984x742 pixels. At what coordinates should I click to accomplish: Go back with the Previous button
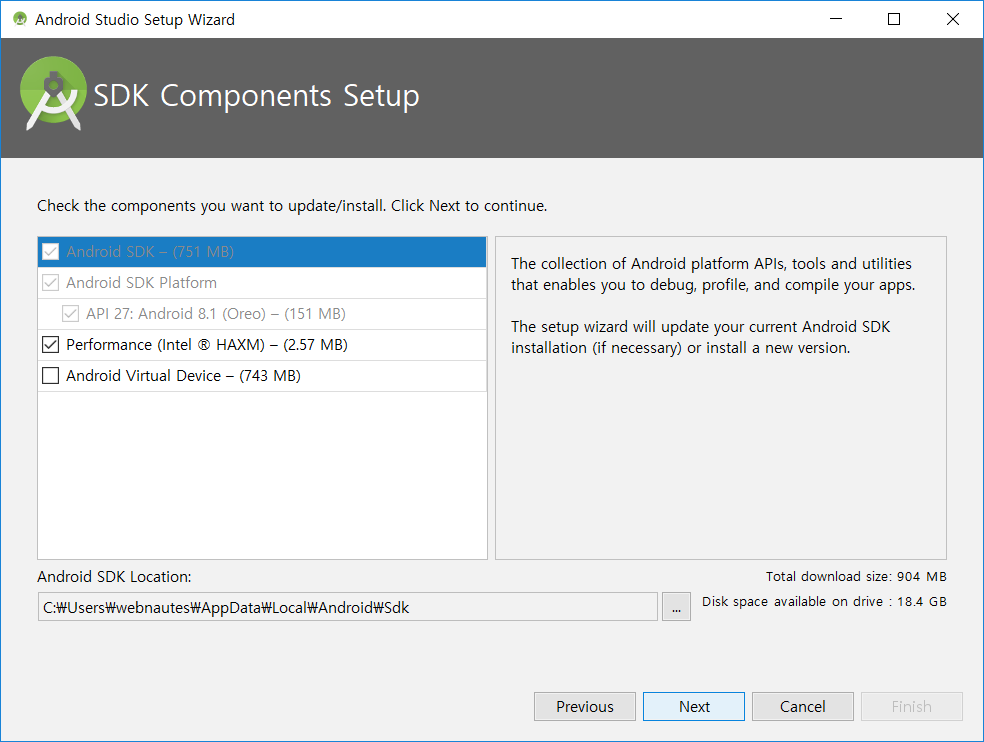coord(585,706)
